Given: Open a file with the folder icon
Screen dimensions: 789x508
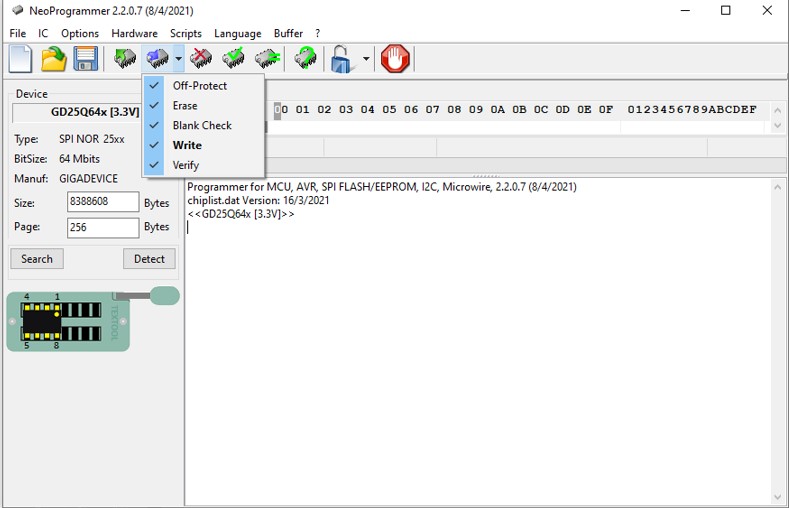Looking at the screenshot, I should [53, 59].
